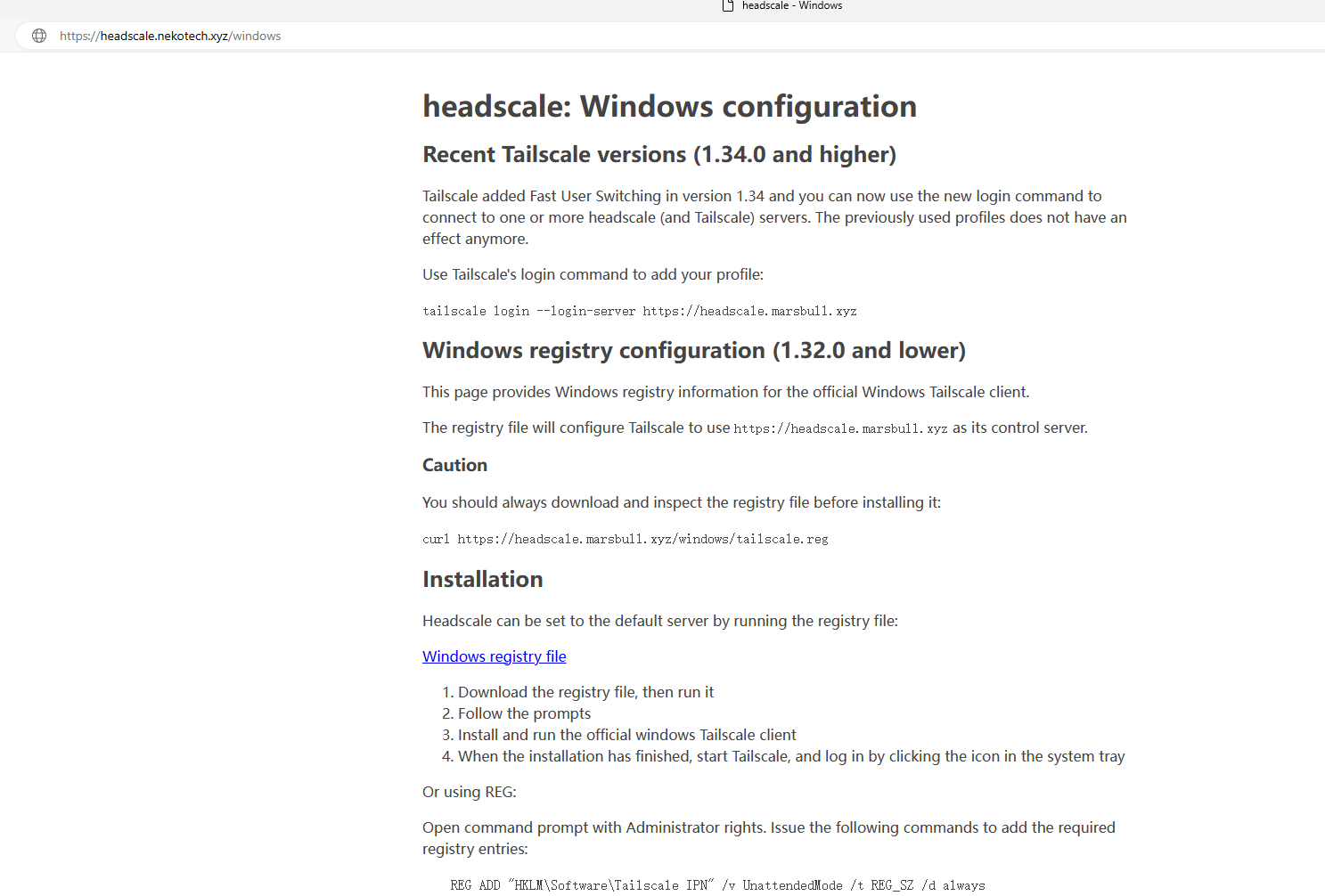Image resolution: width=1325 pixels, height=896 pixels.
Task: Click the page icon beside the tab title
Action: pos(728,5)
